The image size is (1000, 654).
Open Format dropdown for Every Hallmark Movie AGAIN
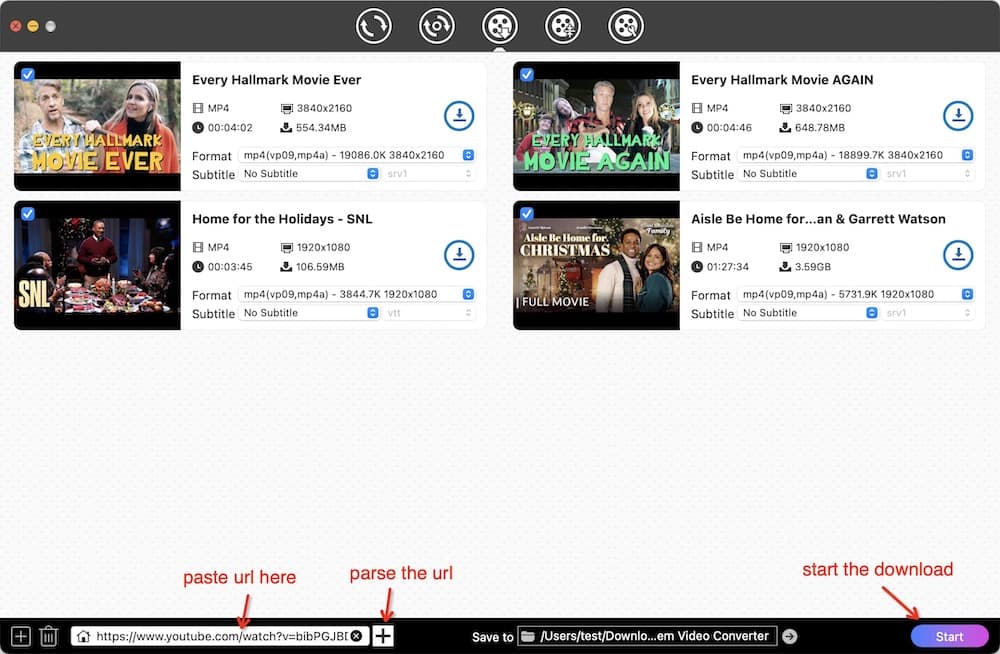click(855, 155)
